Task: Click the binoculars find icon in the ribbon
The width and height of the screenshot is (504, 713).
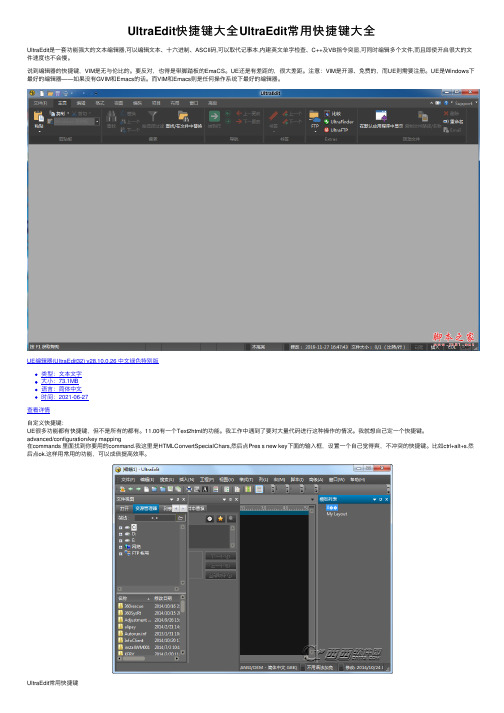Action: [x=111, y=116]
